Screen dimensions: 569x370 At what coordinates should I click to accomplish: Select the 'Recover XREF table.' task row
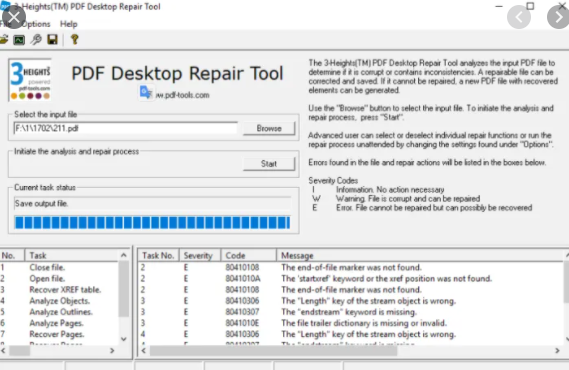(x=60, y=290)
